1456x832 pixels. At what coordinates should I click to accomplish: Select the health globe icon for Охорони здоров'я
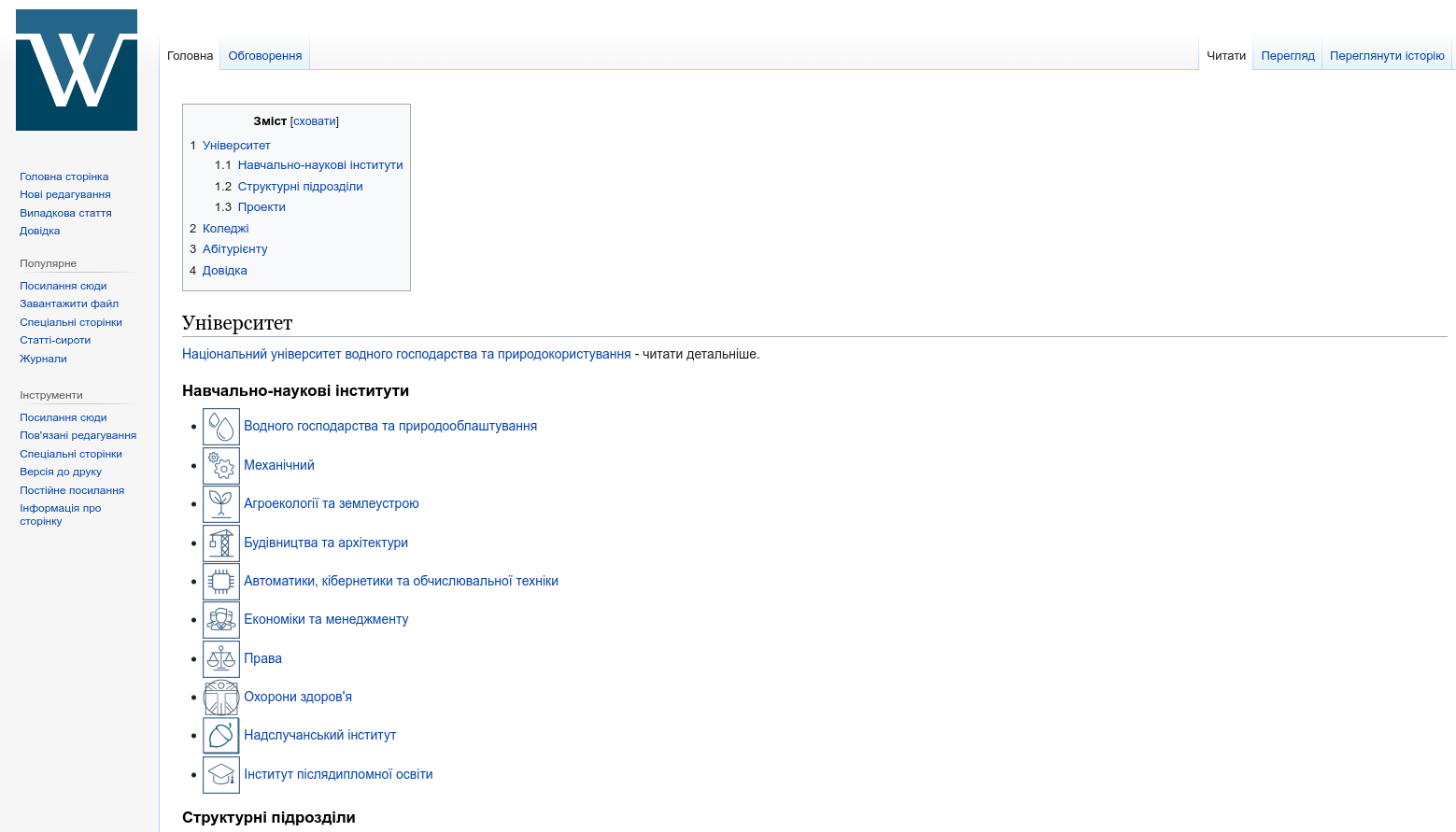point(220,697)
